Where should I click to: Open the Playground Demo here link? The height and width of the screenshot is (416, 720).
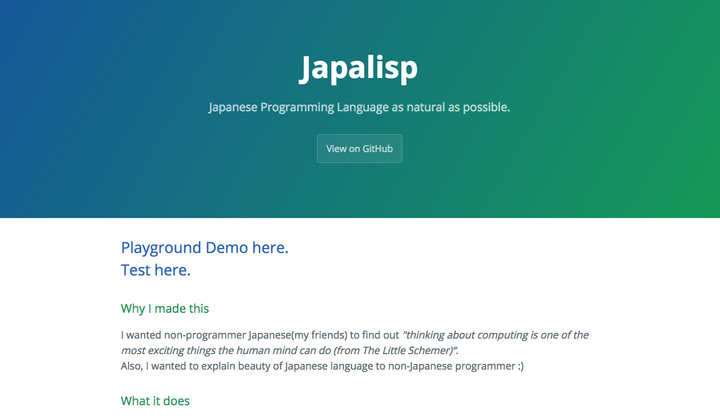(204, 247)
